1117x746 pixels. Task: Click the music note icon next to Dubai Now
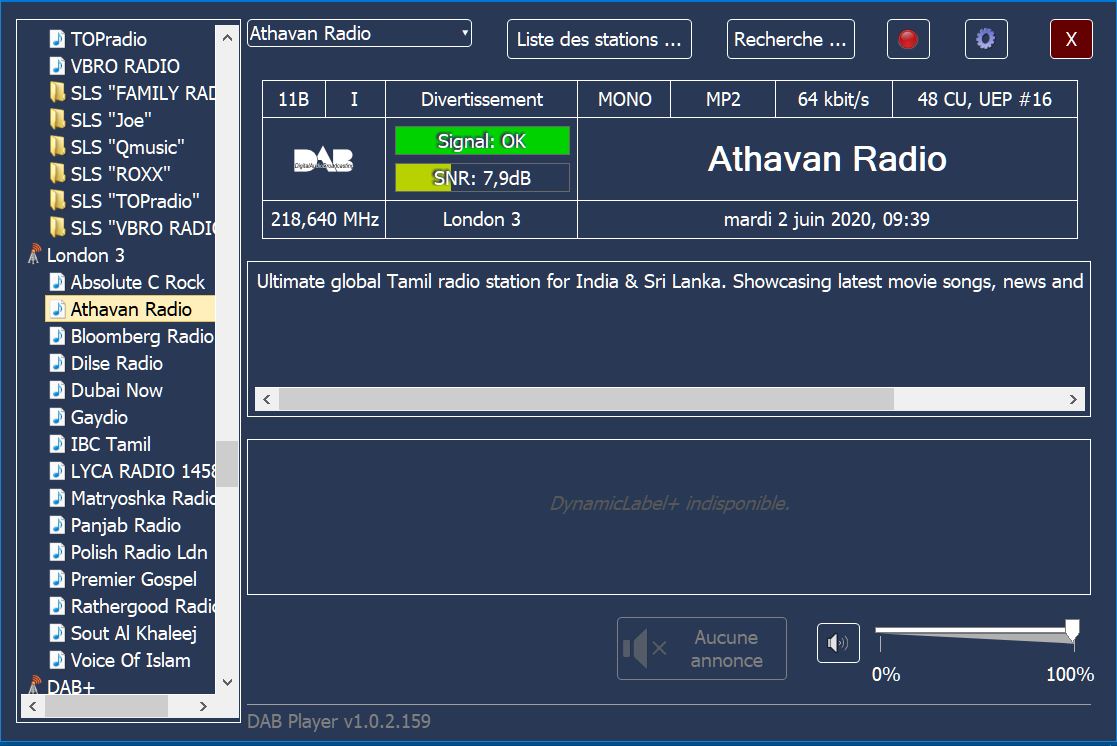[57, 390]
